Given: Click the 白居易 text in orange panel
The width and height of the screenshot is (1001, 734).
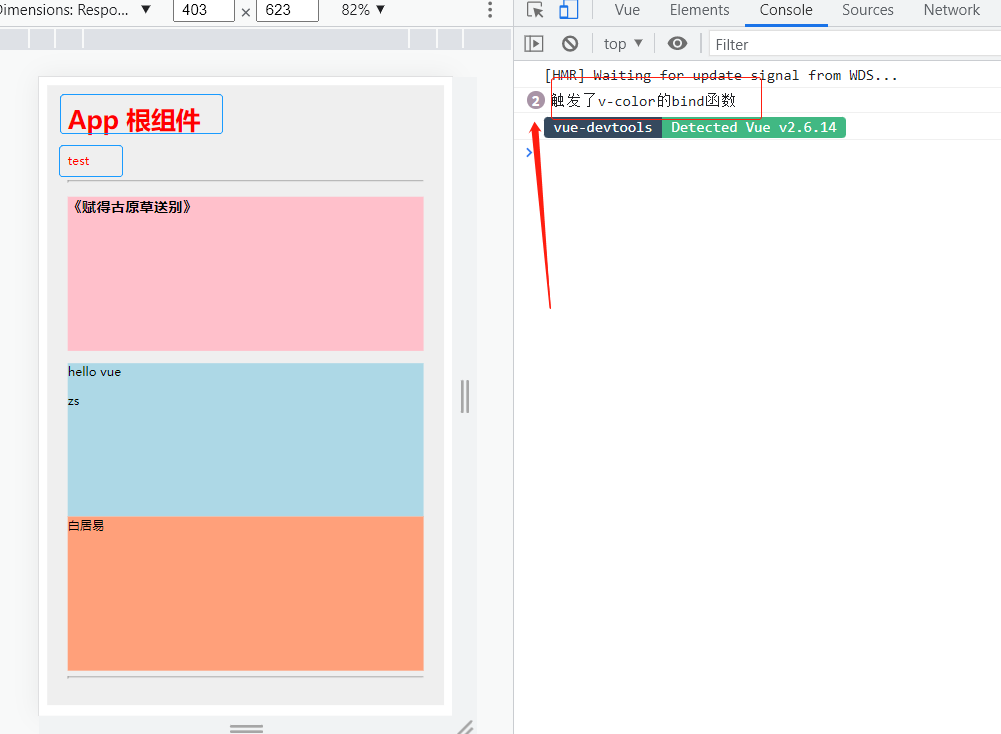Looking at the screenshot, I should [86, 525].
